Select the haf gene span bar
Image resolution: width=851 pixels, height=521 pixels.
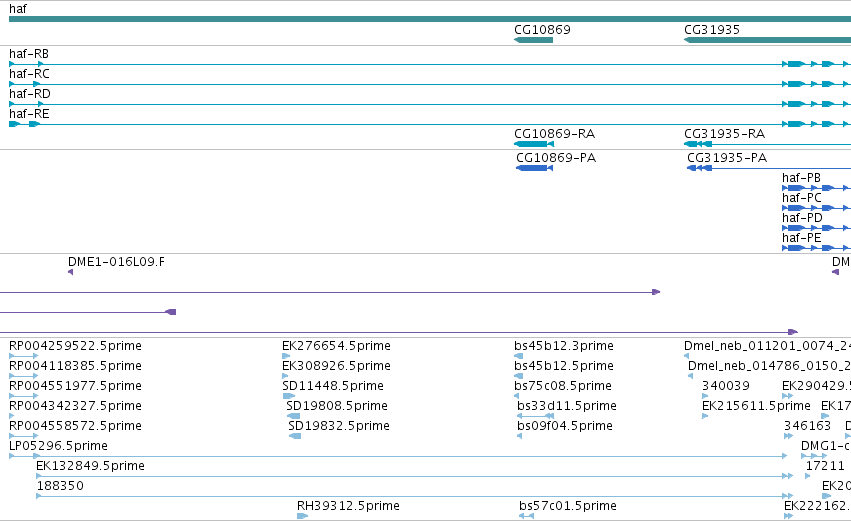pos(430,20)
